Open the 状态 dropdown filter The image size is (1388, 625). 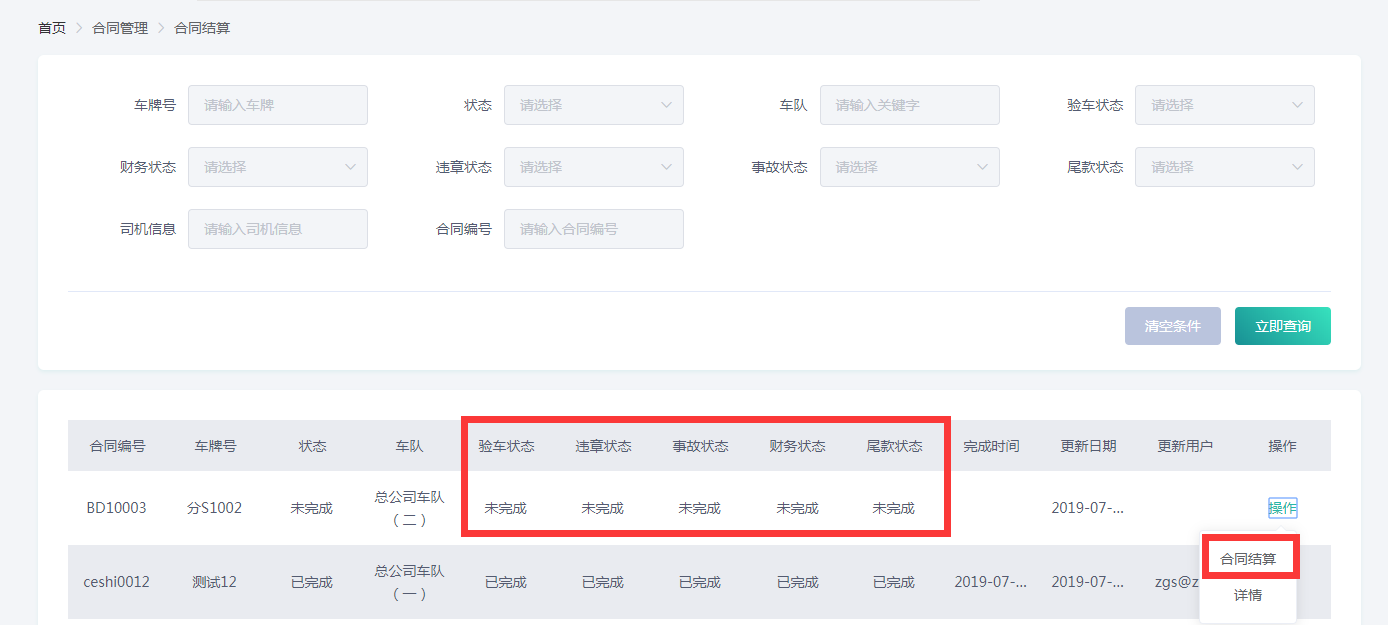(x=593, y=105)
